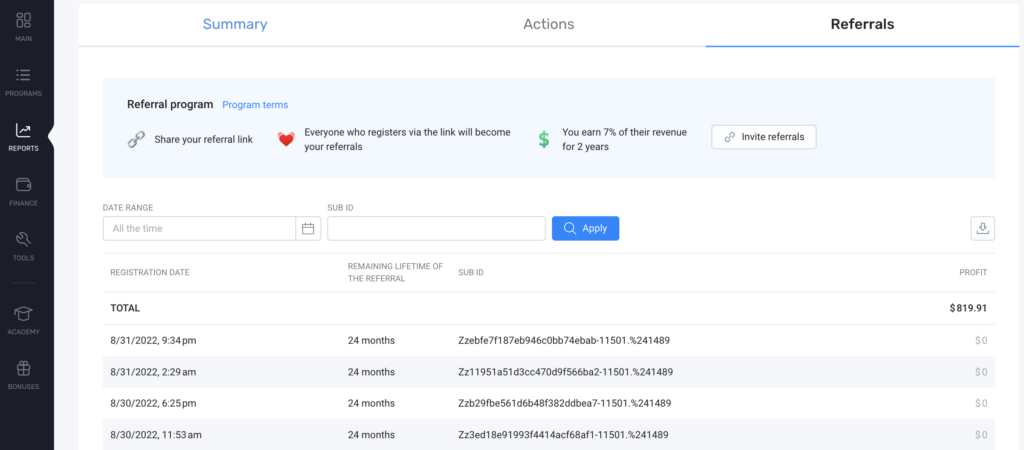
Task: Switch to the Summary tab
Action: click(235, 24)
